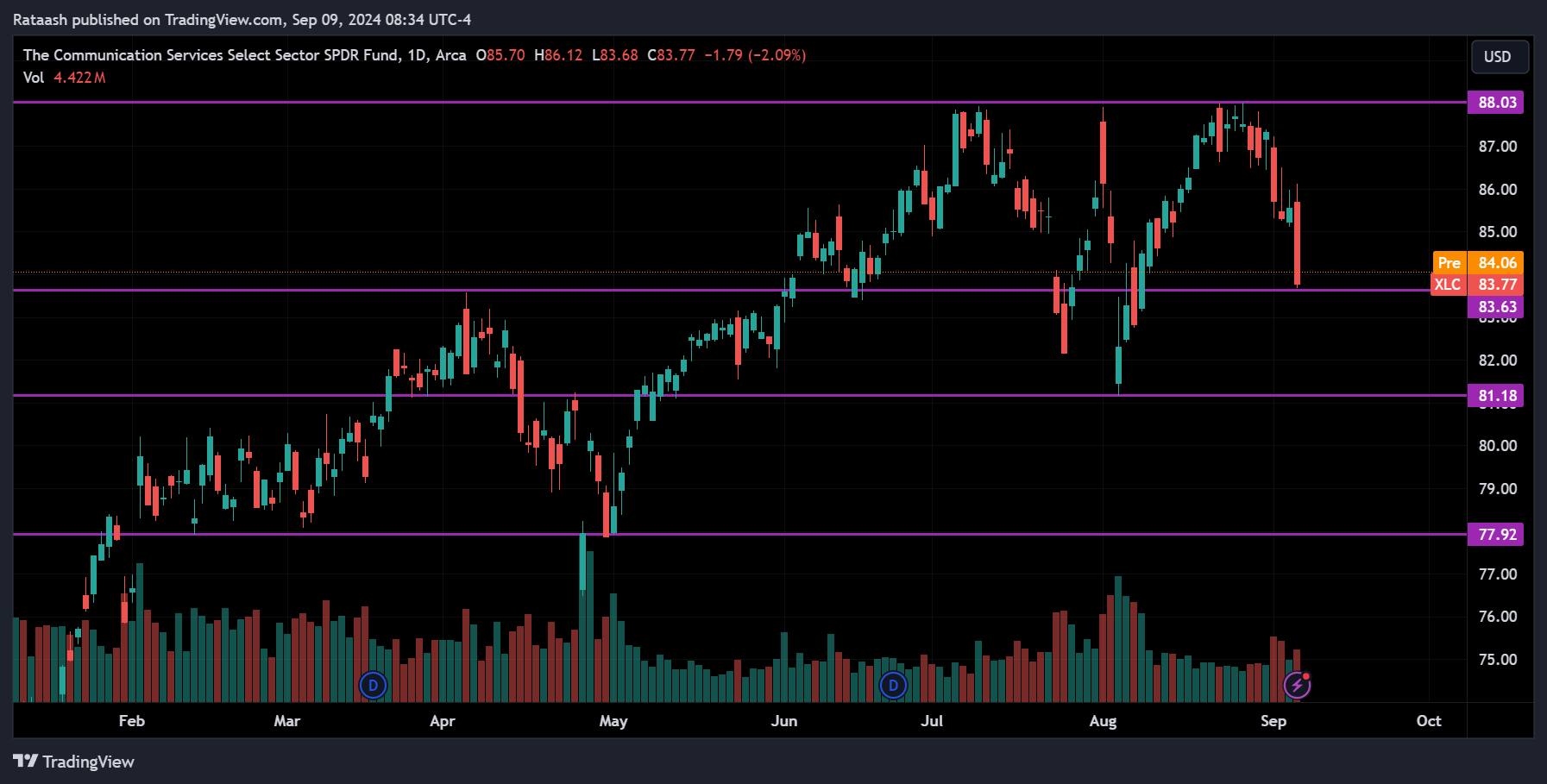This screenshot has width=1547, height=784.
Task: Click the Jul label on time axis
Action: [932, 721]
